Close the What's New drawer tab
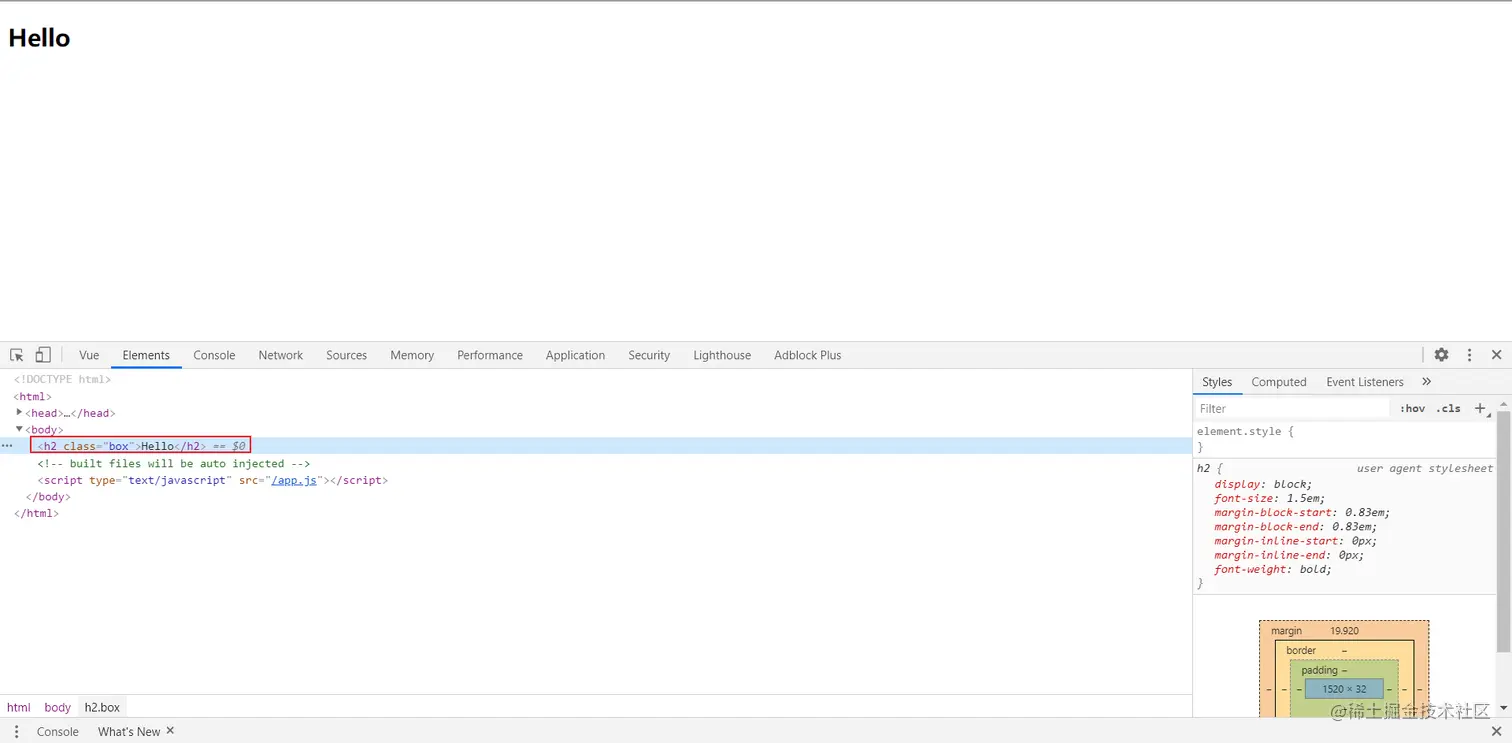The image size is (1512, 743). (170, 731)
